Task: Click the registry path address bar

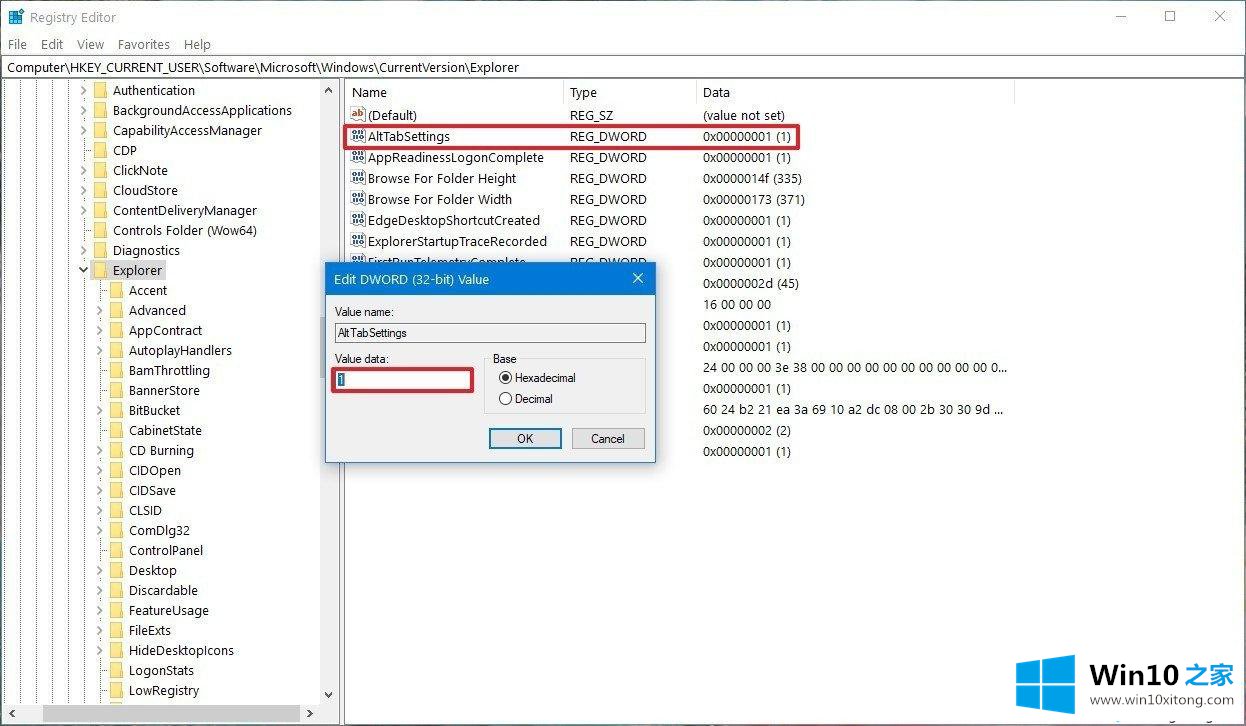Action: click(622, 67)
